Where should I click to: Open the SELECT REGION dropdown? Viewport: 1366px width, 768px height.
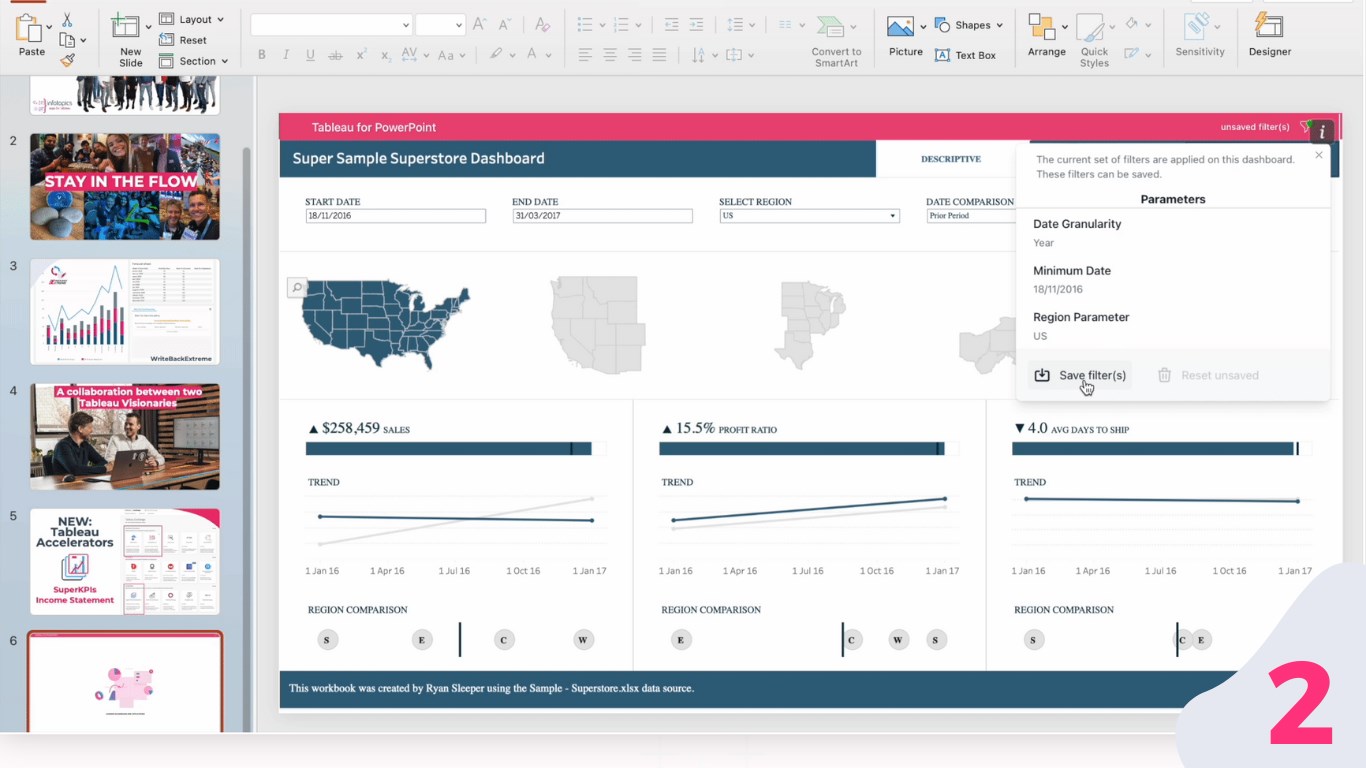click(x=809, y=216)
